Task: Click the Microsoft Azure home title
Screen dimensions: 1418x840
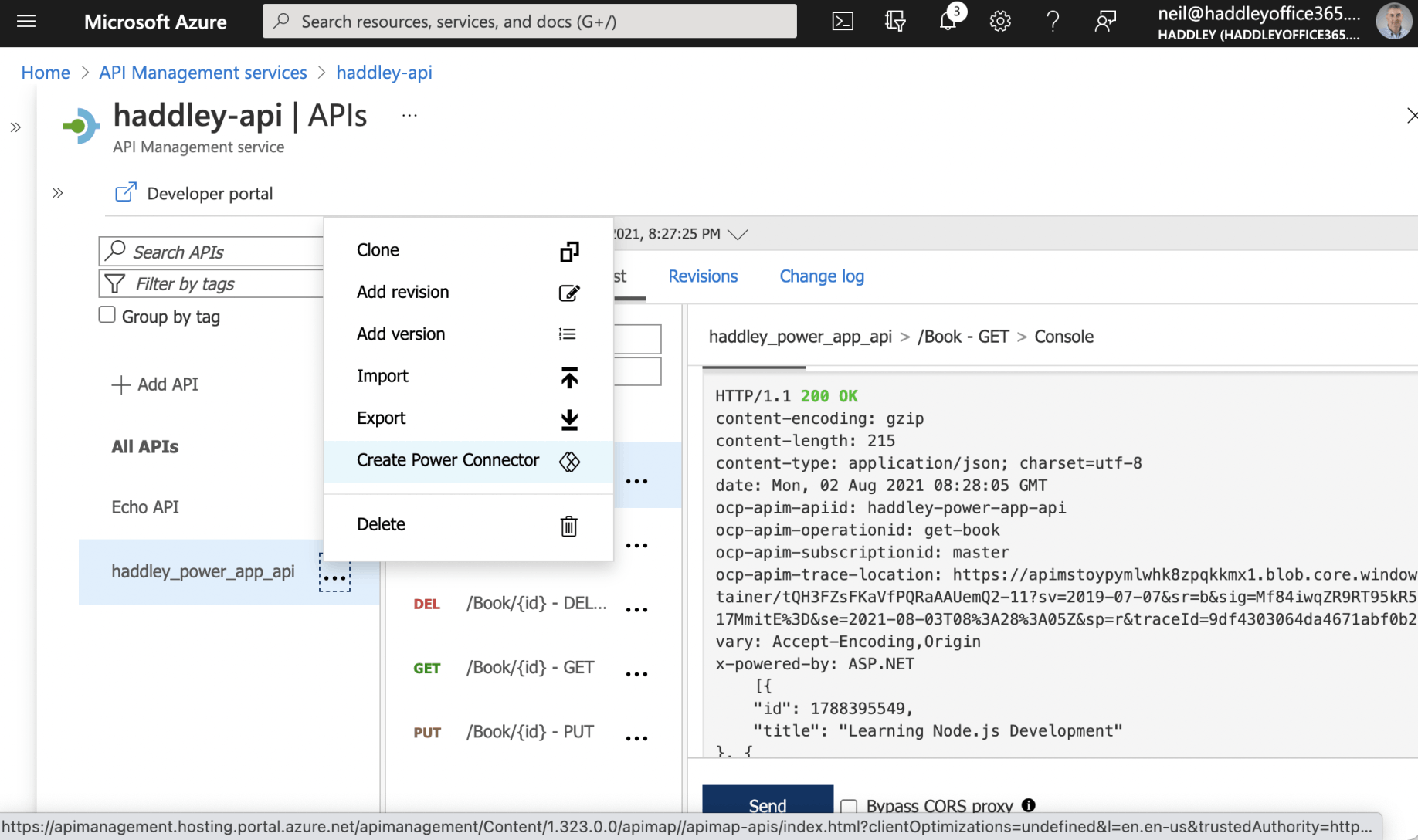Action: coord(155,22)
